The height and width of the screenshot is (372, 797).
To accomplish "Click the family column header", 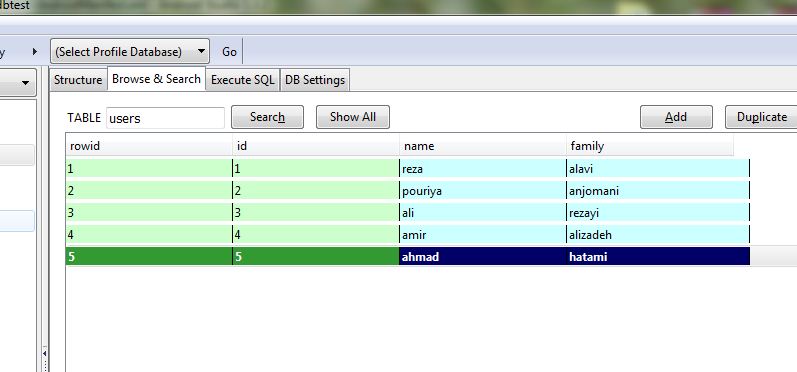I will 650,145.
